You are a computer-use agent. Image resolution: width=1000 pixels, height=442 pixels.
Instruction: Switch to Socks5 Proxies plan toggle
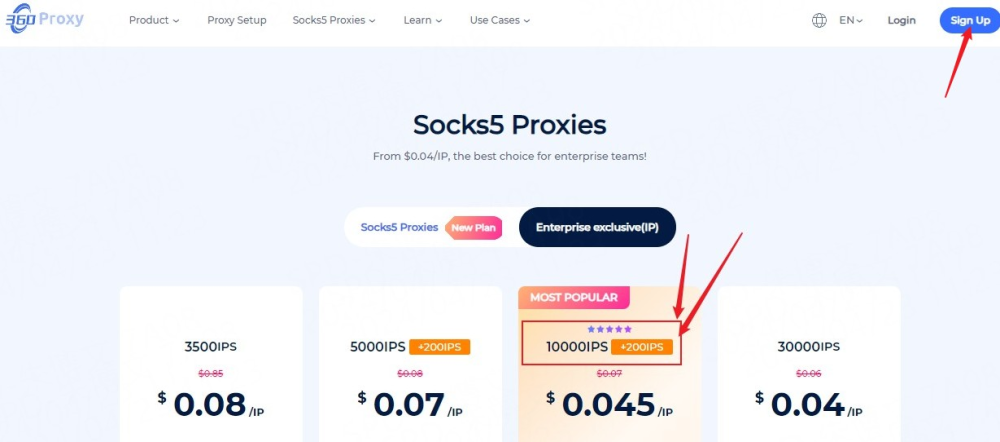click(x=399, y=227)
